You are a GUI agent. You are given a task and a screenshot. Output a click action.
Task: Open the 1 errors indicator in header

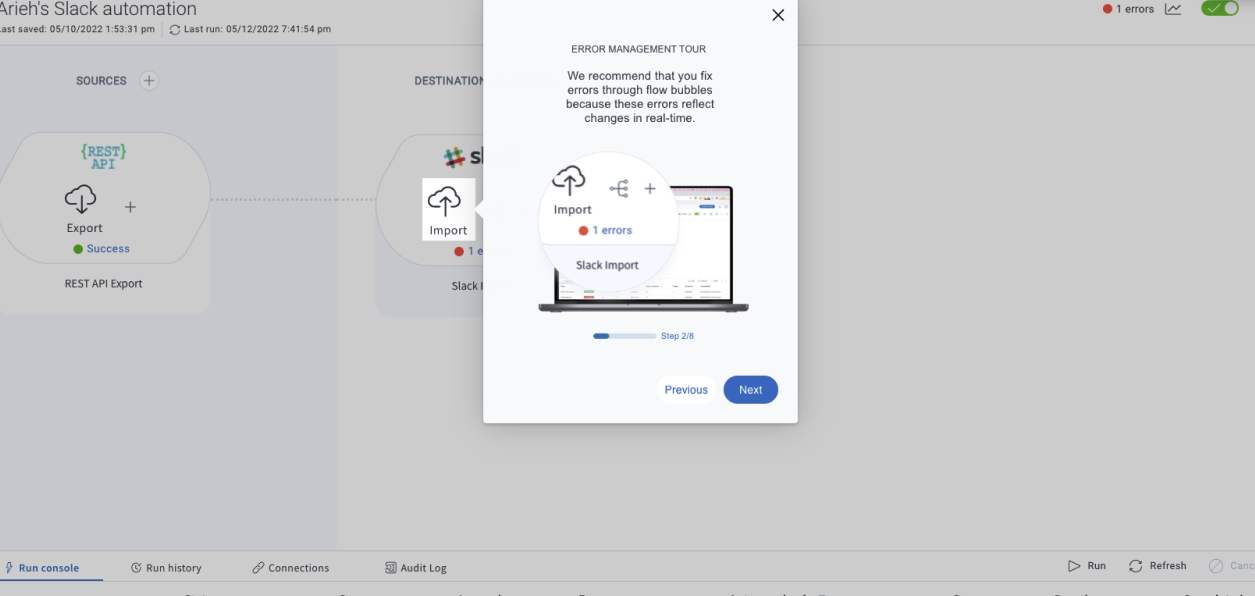[x=1127, y=9]
